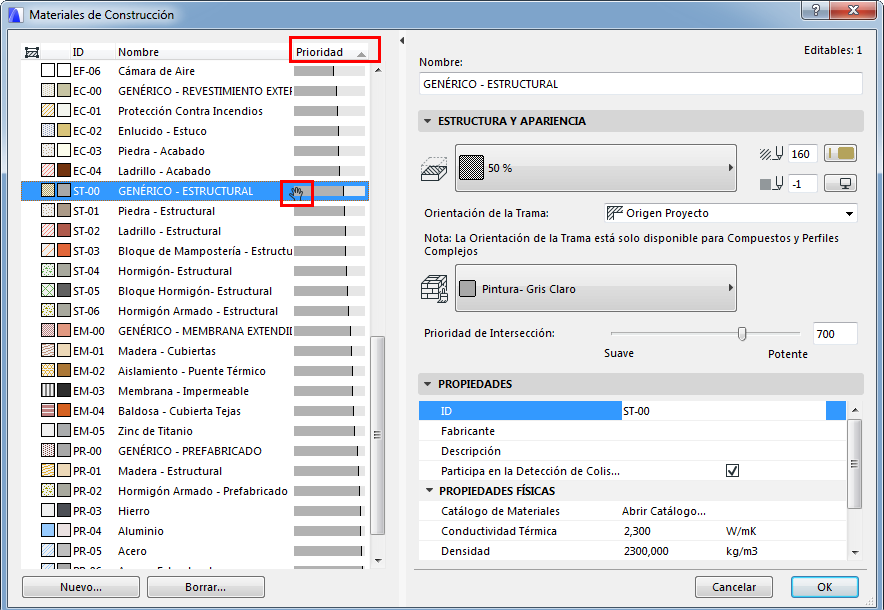Image resolution: width=884 pixels, height=610 pixels.
Task: Click the materials list scrollbar thumb
Action: [377, 435]
